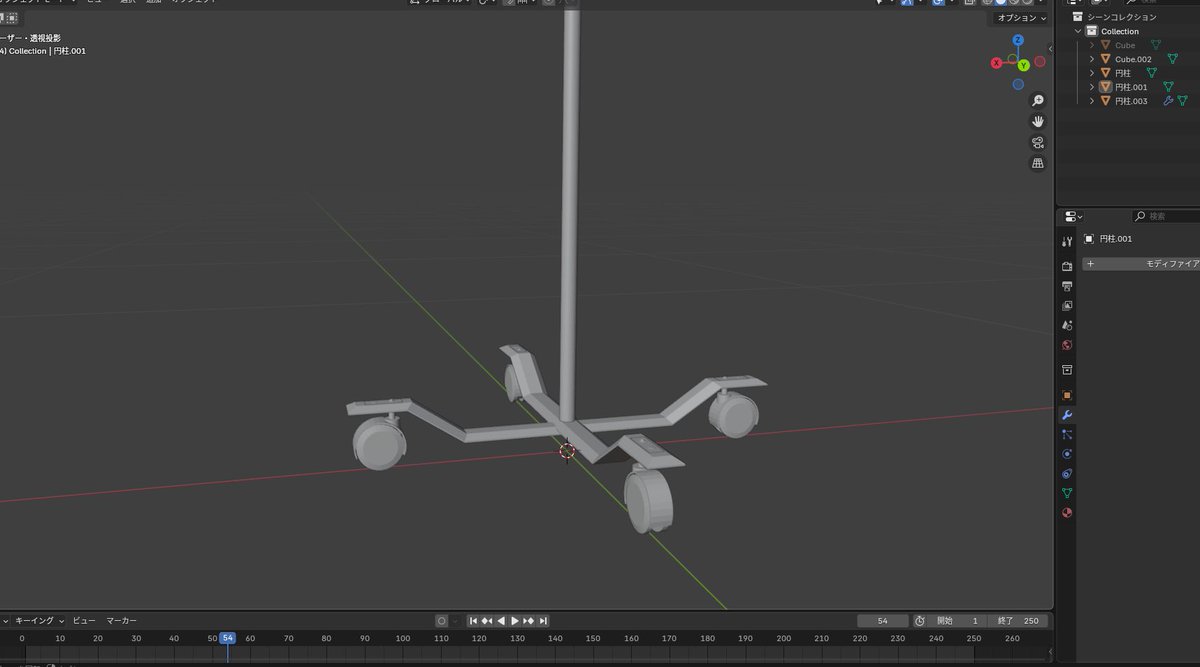Click the negative X circle on navigation gizmo
The image size is (1200, 667).
click(x=1040, y=62)
